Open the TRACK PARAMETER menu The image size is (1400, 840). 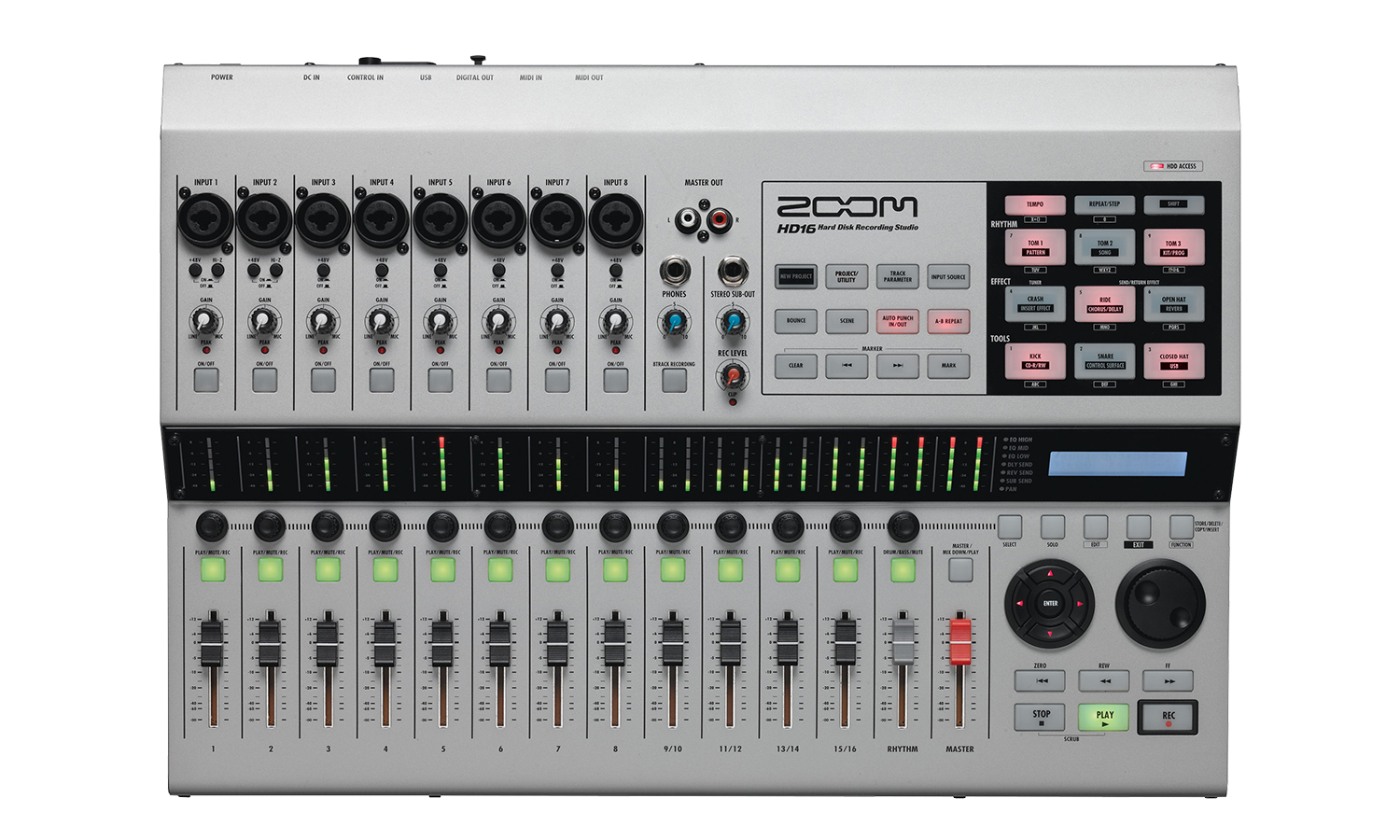(898, 276)
